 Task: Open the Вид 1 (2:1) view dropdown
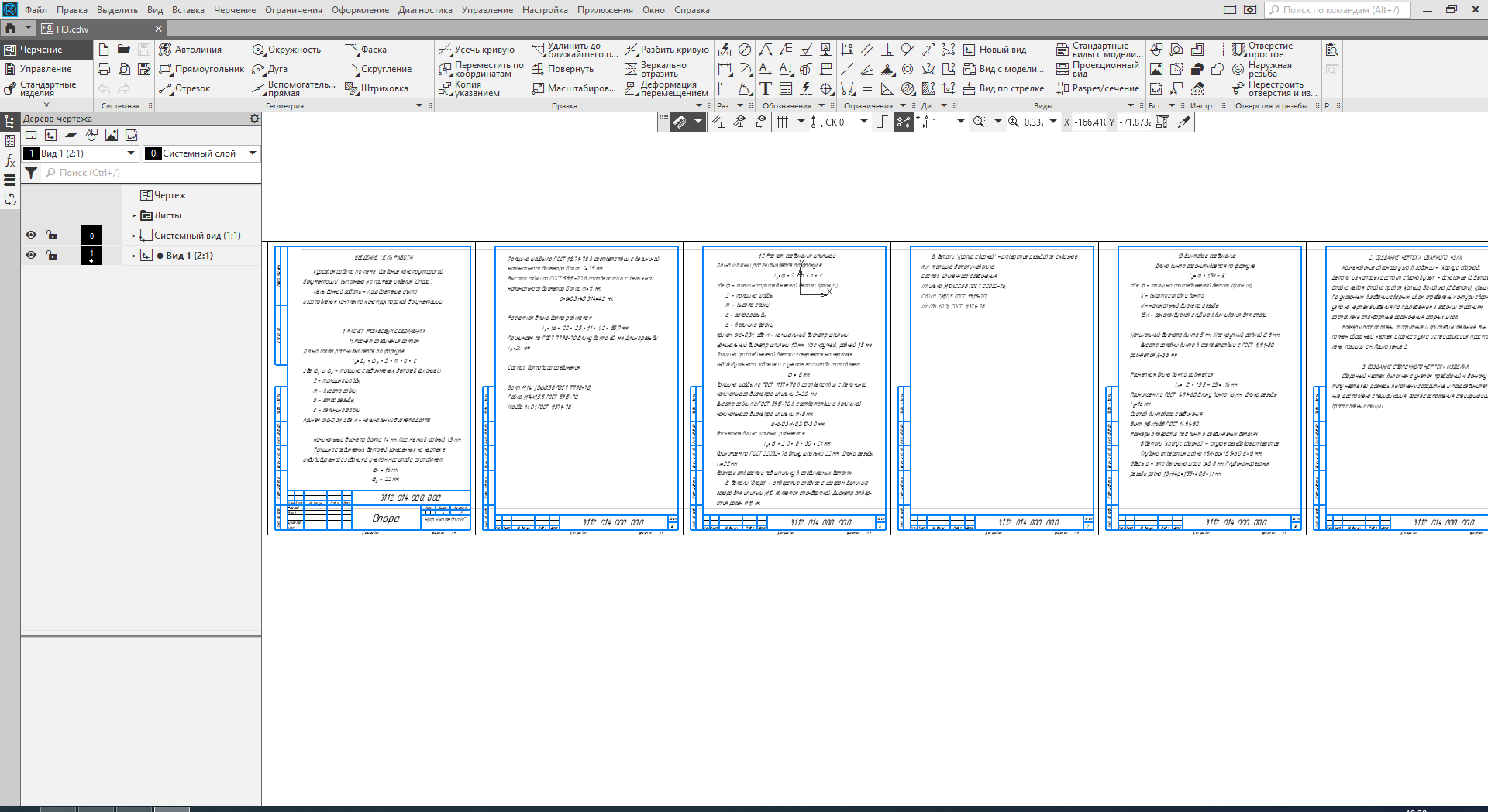pos(130,153)
